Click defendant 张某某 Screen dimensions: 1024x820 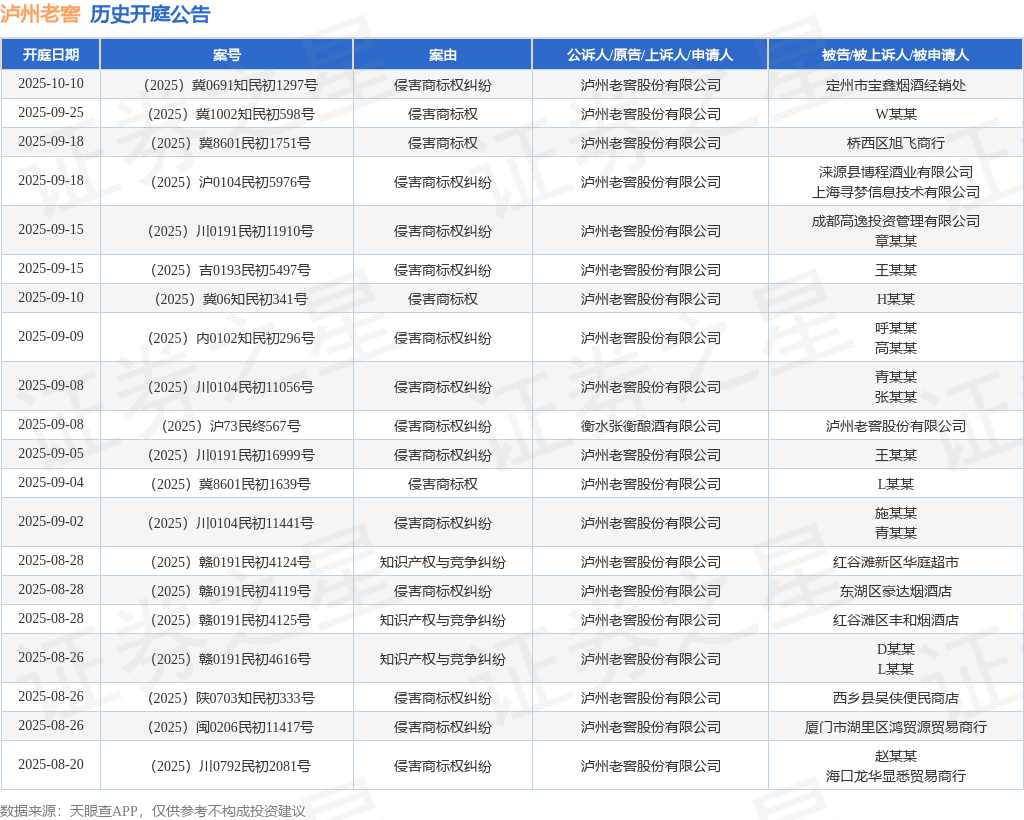pos(895,397)
